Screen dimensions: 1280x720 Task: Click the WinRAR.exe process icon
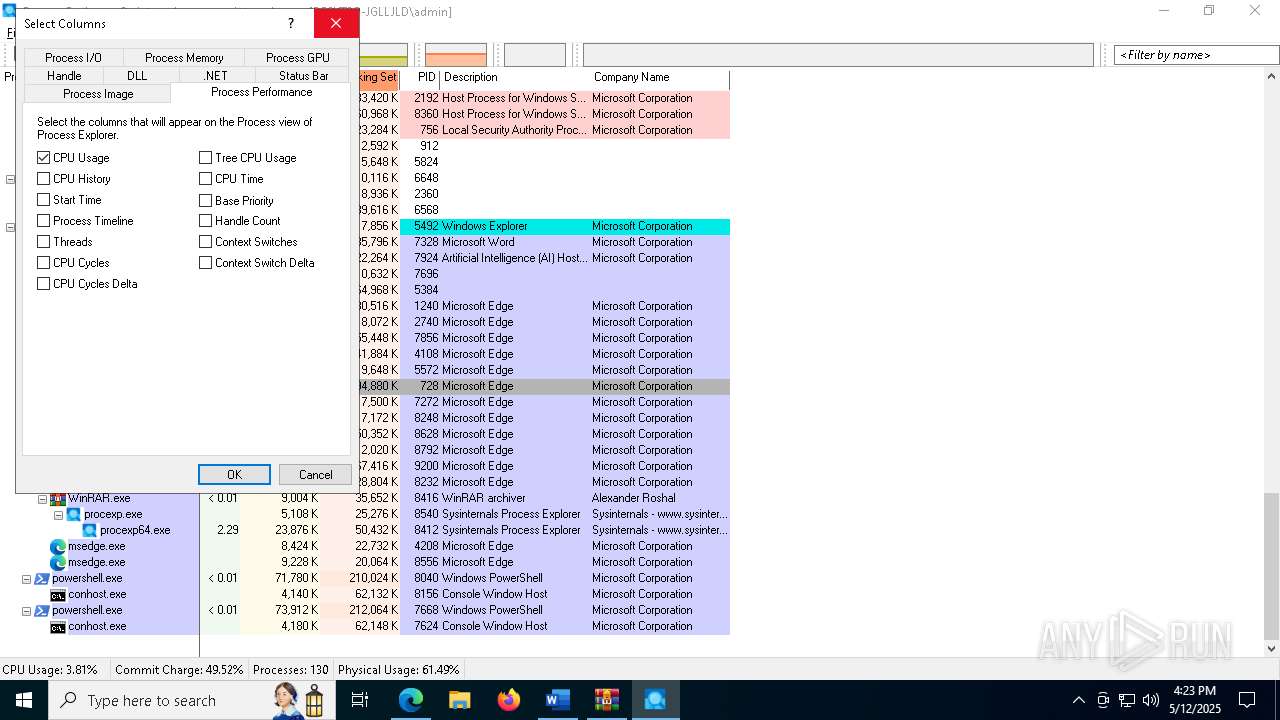58,498
